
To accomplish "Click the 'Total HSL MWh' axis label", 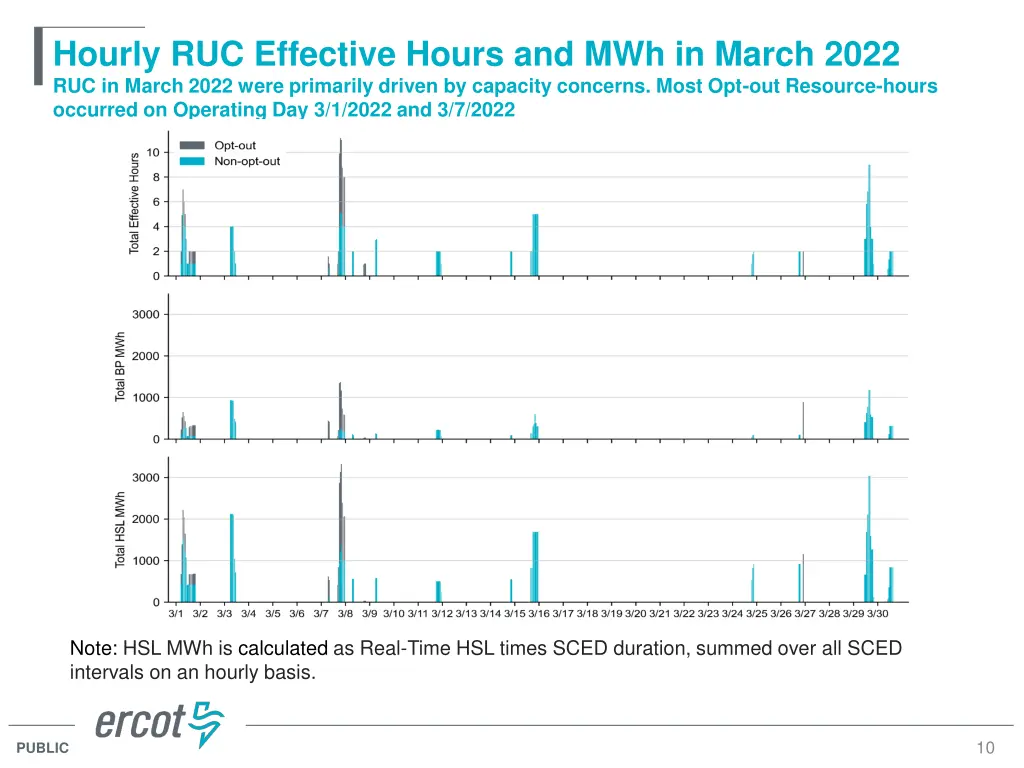I will 120,530.
